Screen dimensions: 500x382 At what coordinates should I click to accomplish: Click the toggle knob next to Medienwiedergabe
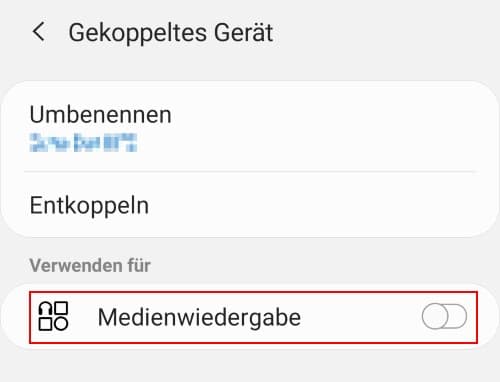435,316
